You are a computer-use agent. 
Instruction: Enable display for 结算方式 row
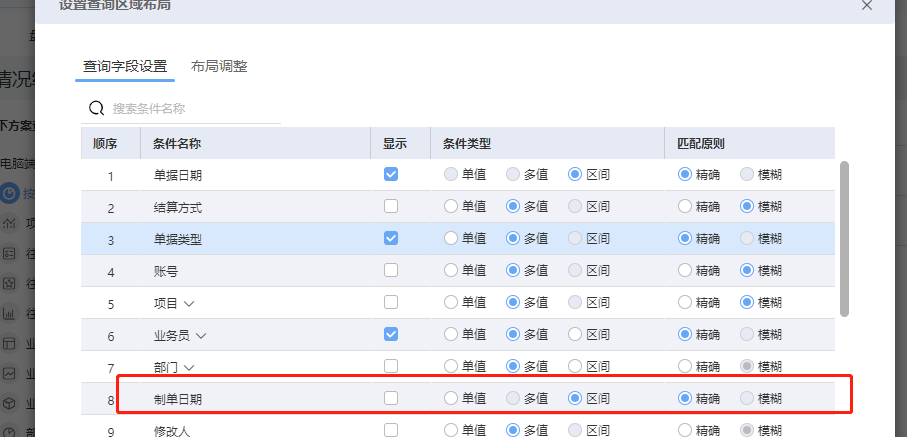[391, 206]
